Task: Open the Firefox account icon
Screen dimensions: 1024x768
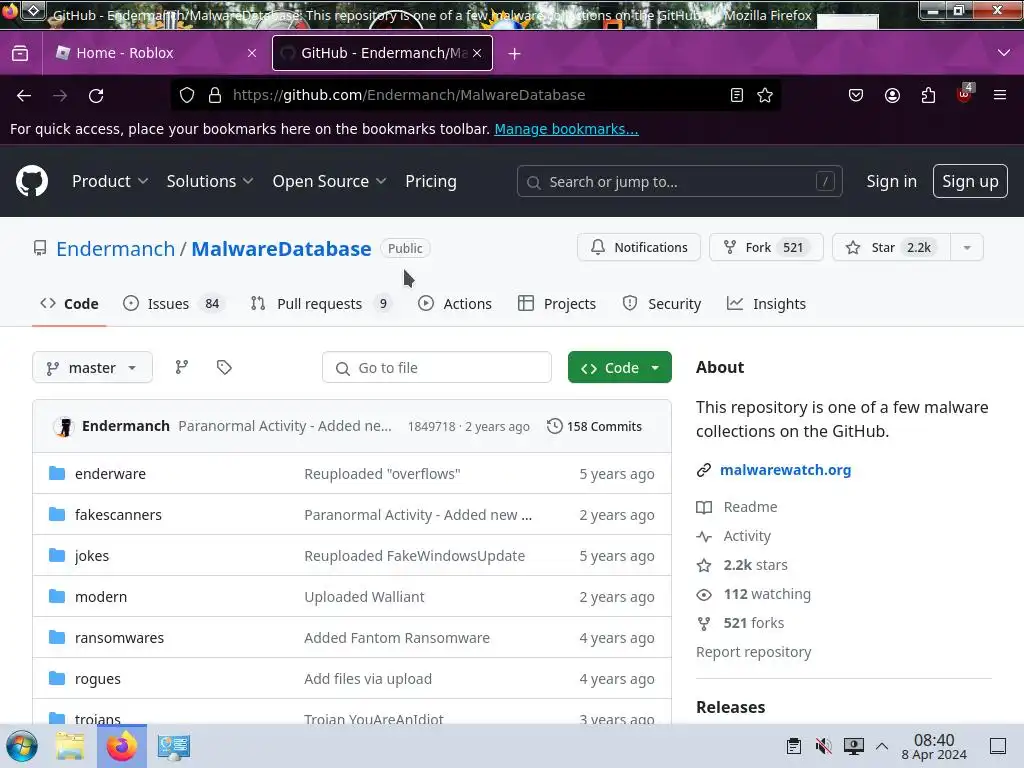Action: [892, 95]
